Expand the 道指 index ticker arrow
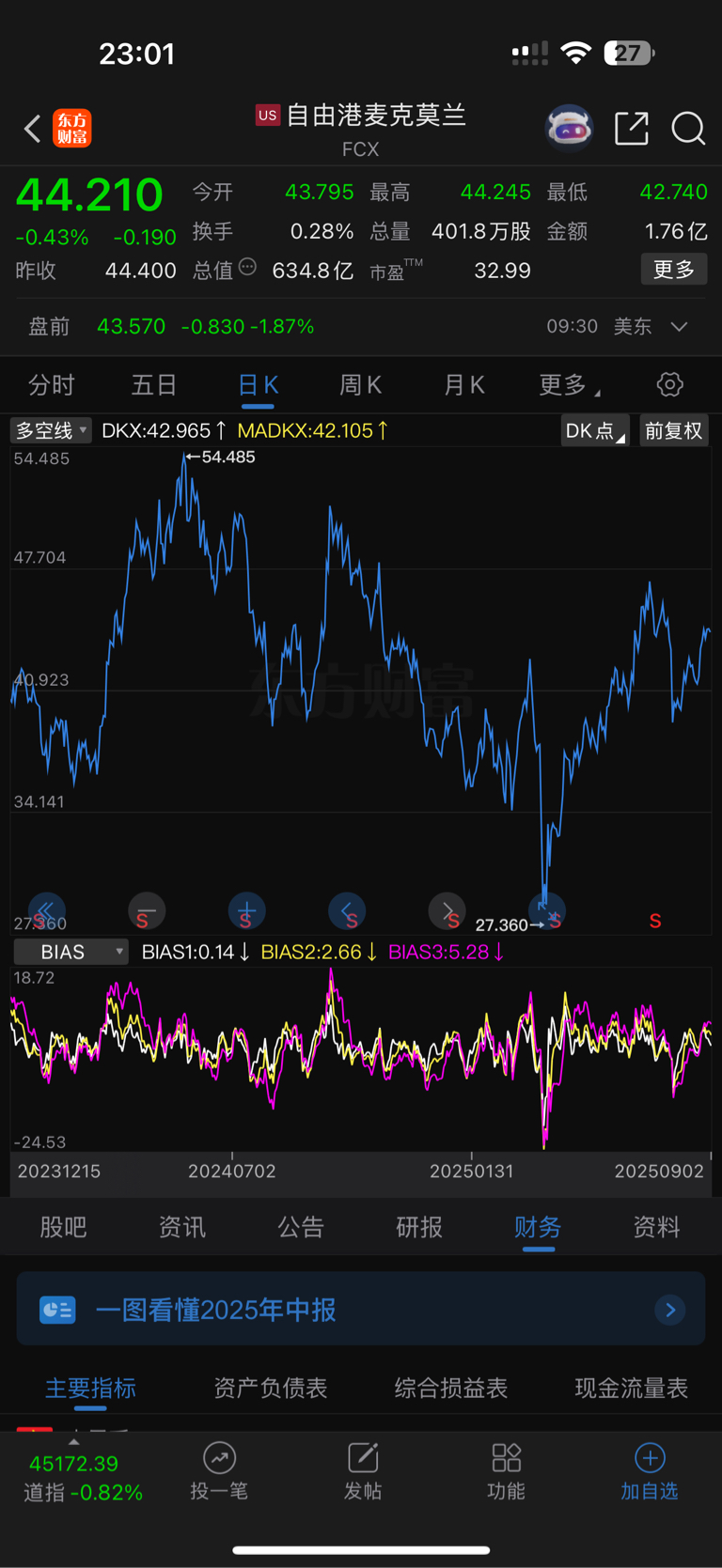 coord(74,1442)
